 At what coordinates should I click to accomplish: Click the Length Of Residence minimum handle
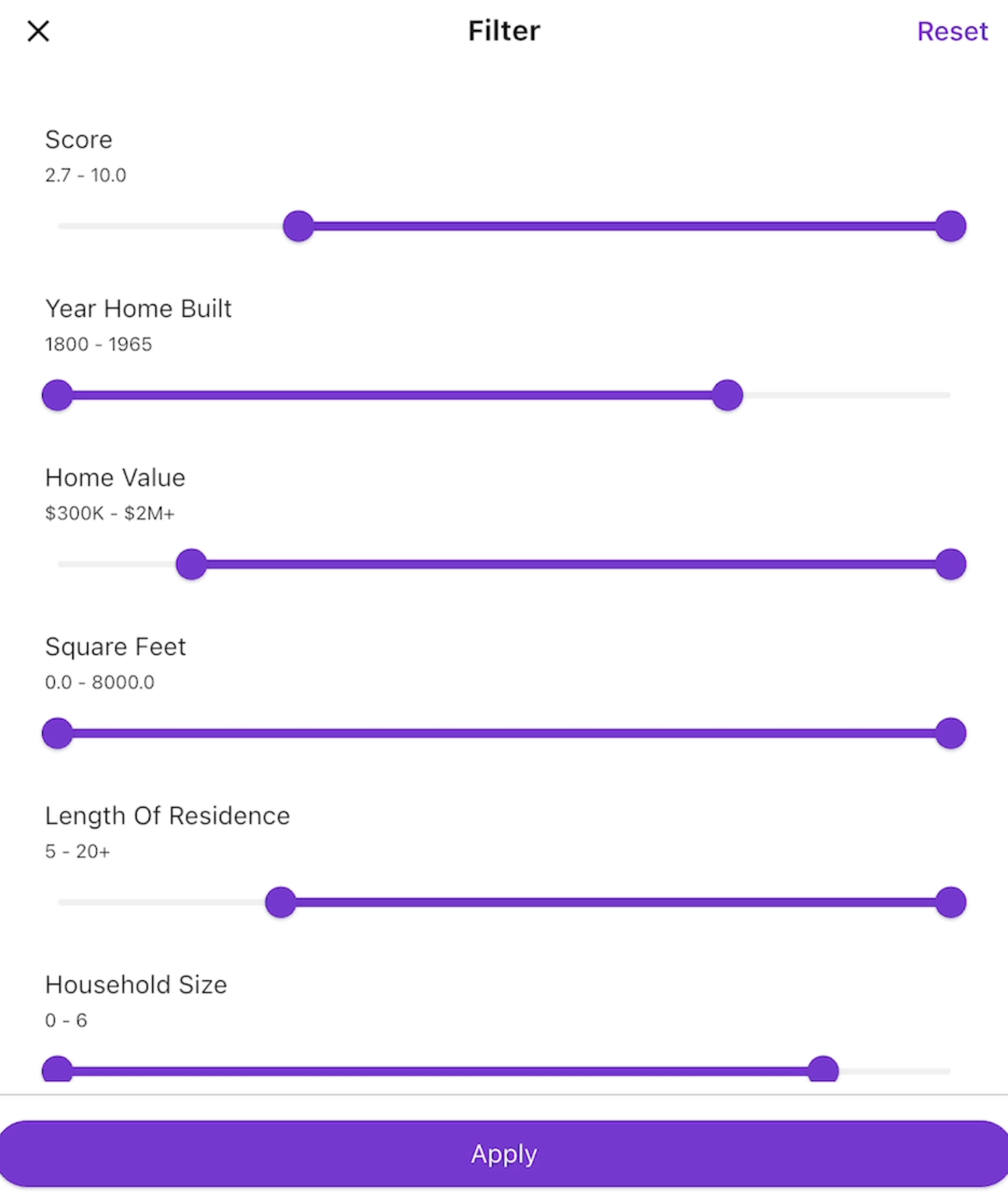click(281, 902)
